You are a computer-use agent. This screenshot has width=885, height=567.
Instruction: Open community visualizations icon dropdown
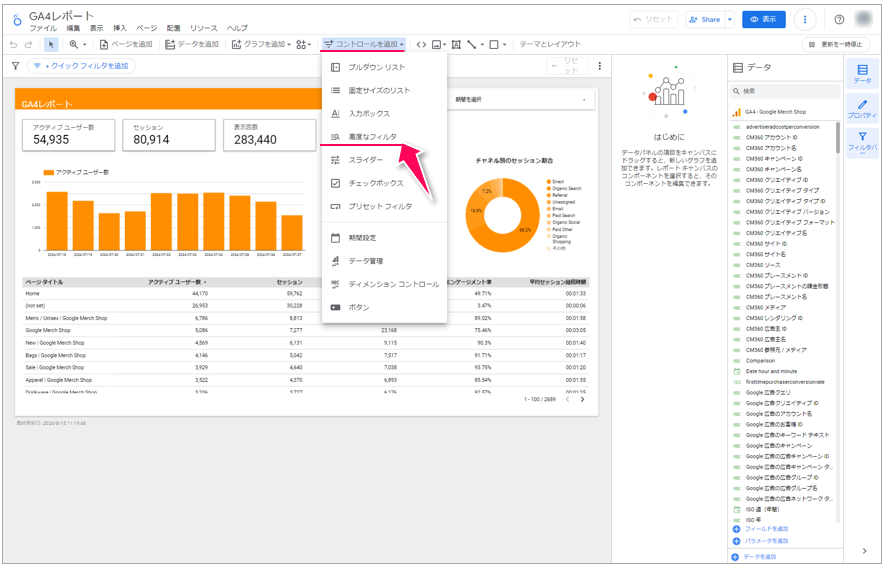pos(303,44)
